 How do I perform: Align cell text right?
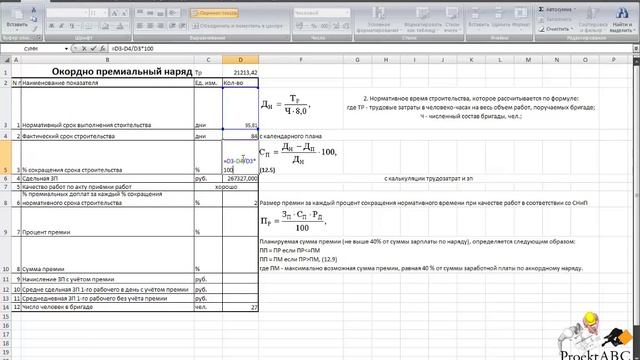(160, 26)
